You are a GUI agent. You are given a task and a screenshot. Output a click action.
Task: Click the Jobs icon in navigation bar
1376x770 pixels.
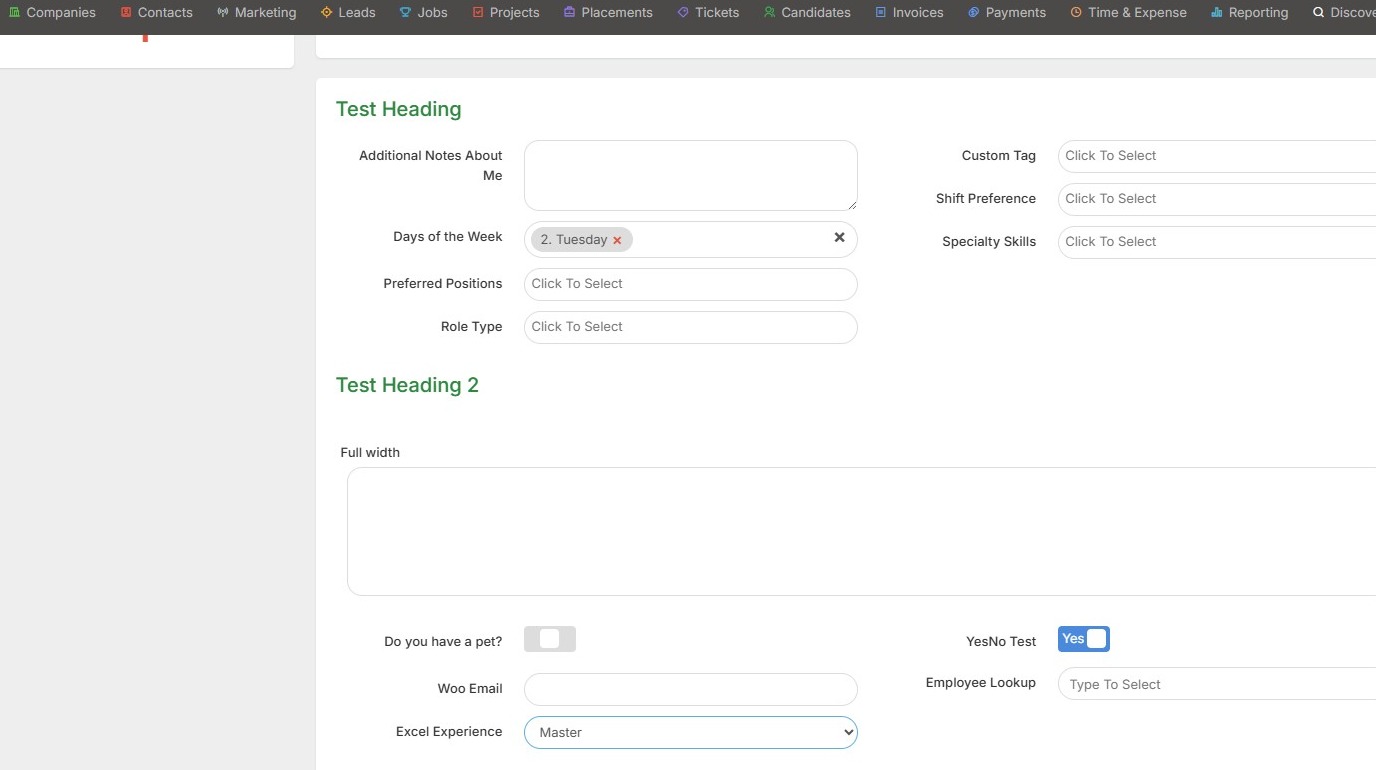tap(405, 13)
